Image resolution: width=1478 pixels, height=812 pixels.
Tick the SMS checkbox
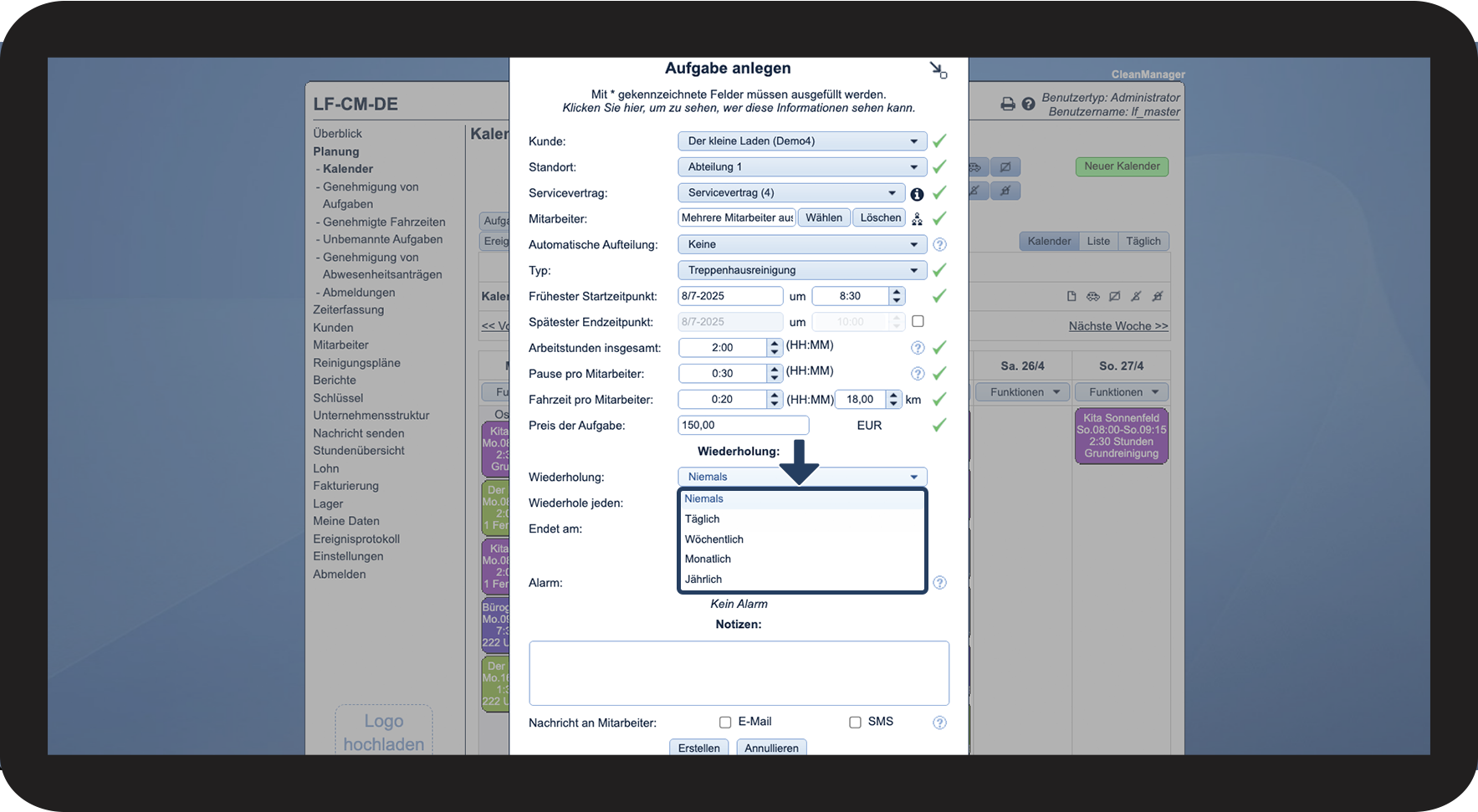tap(855, 723)
